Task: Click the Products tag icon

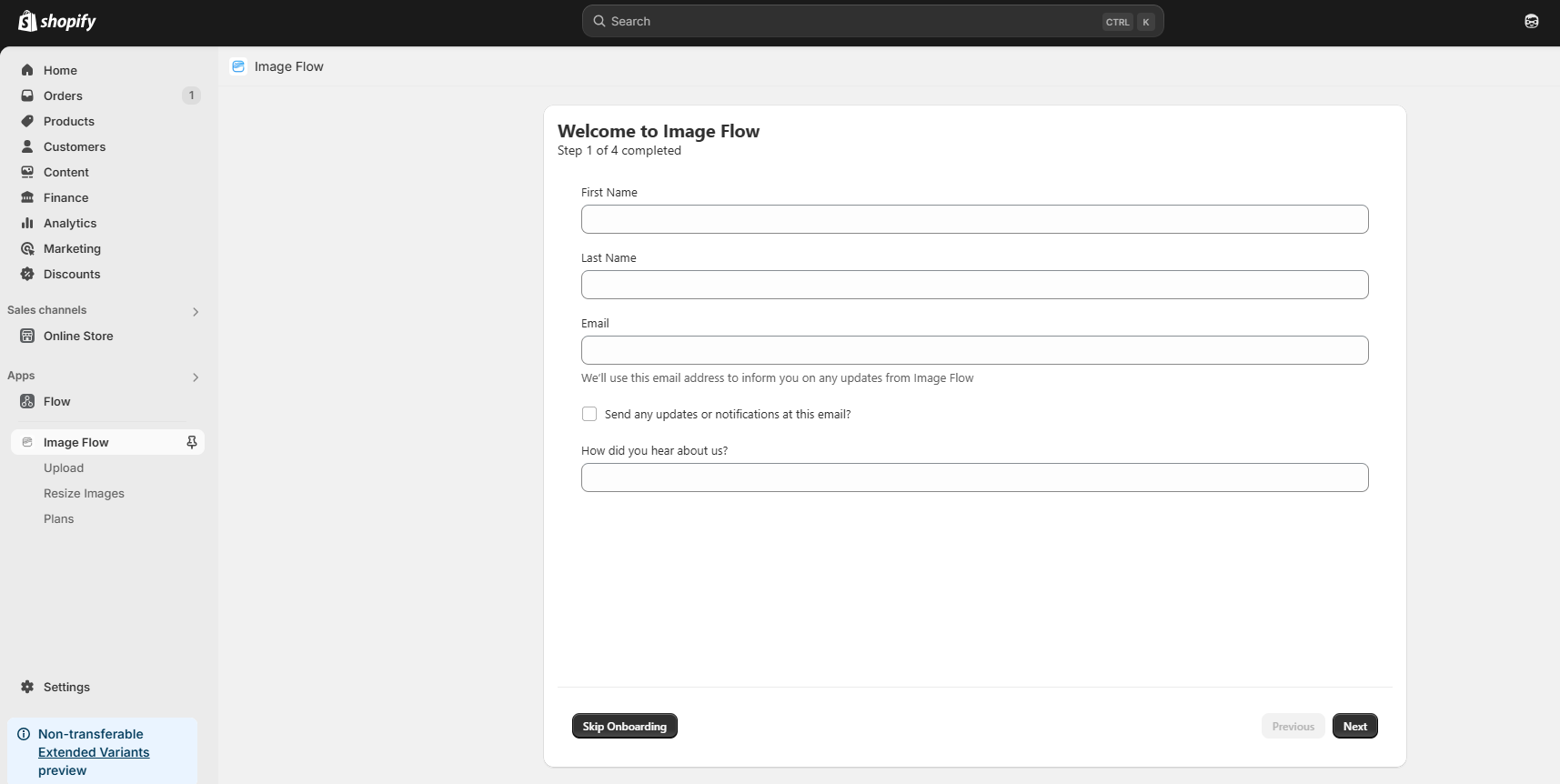Action: click(27, 121)
